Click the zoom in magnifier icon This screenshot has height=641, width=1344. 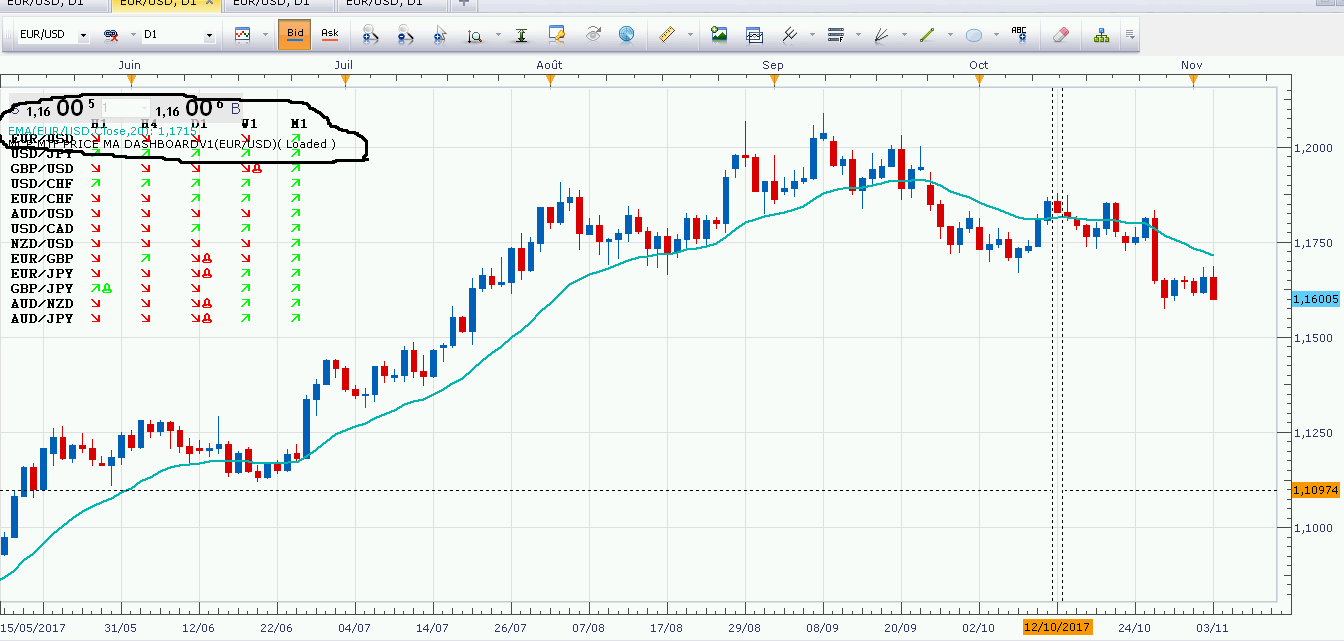370,35
